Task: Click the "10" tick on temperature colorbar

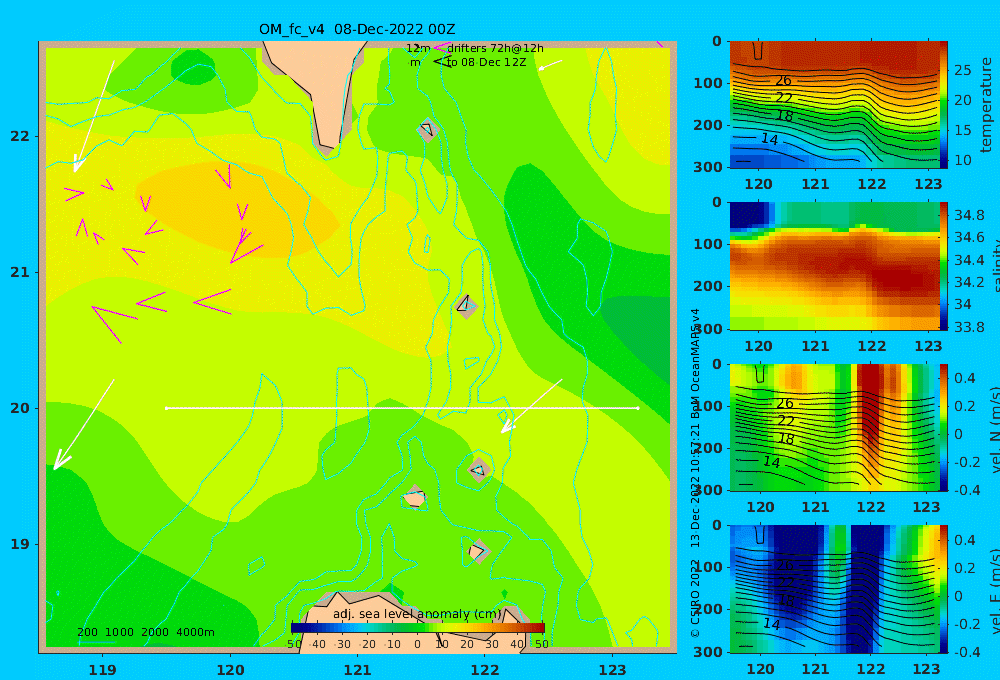Action: click(962, 160)
